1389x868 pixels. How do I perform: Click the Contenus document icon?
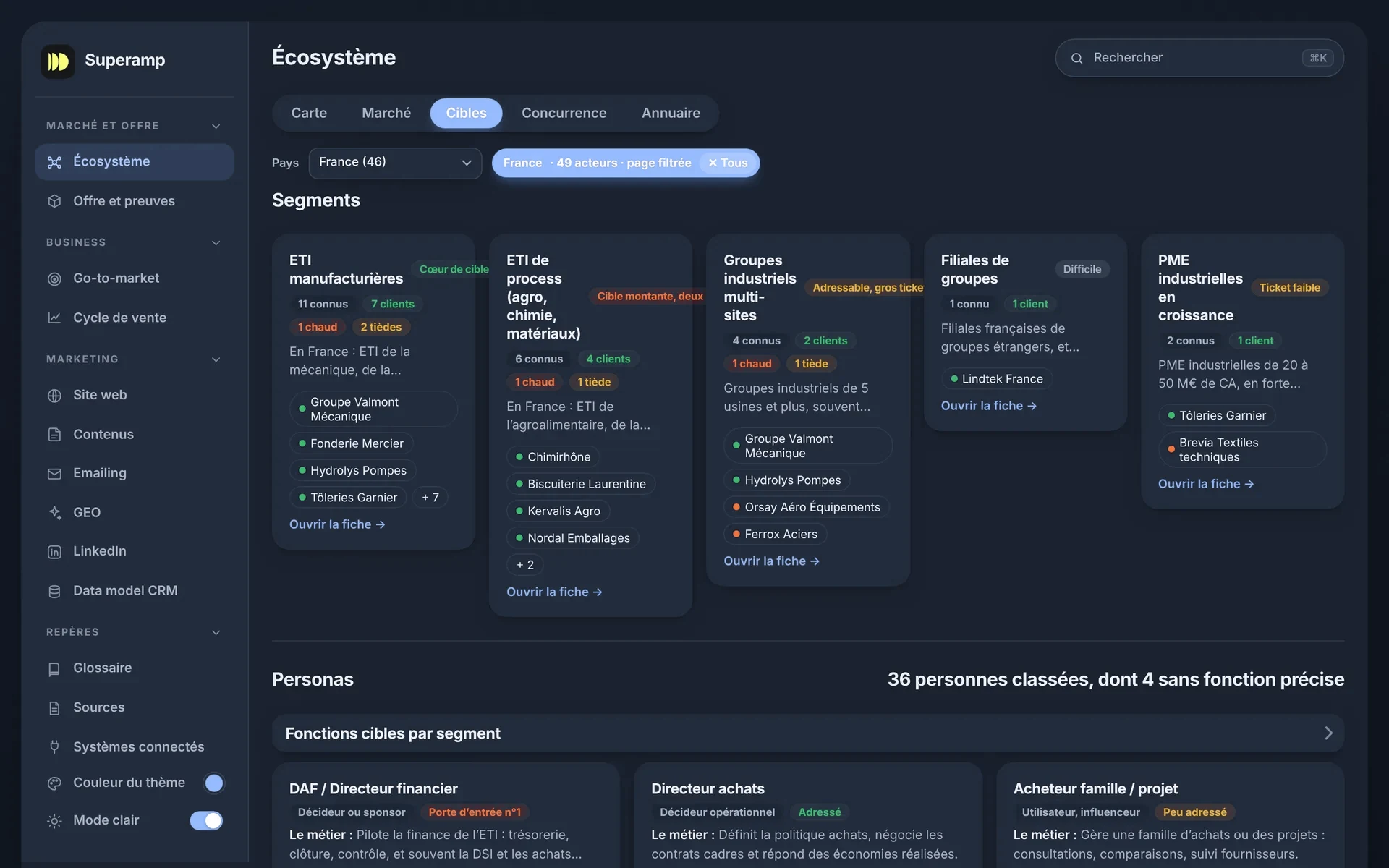click(54, 435)
